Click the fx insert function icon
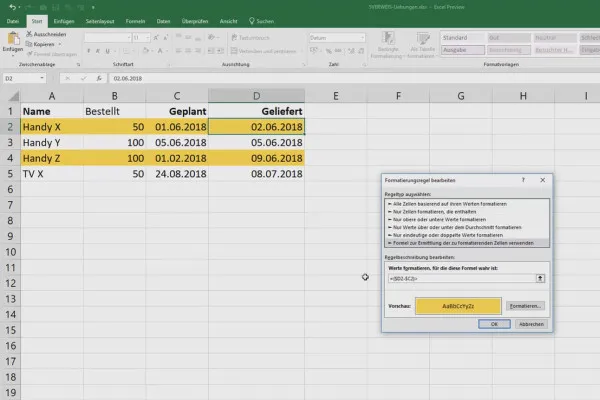Screen dimensions: 600x400 coord(99,78)
